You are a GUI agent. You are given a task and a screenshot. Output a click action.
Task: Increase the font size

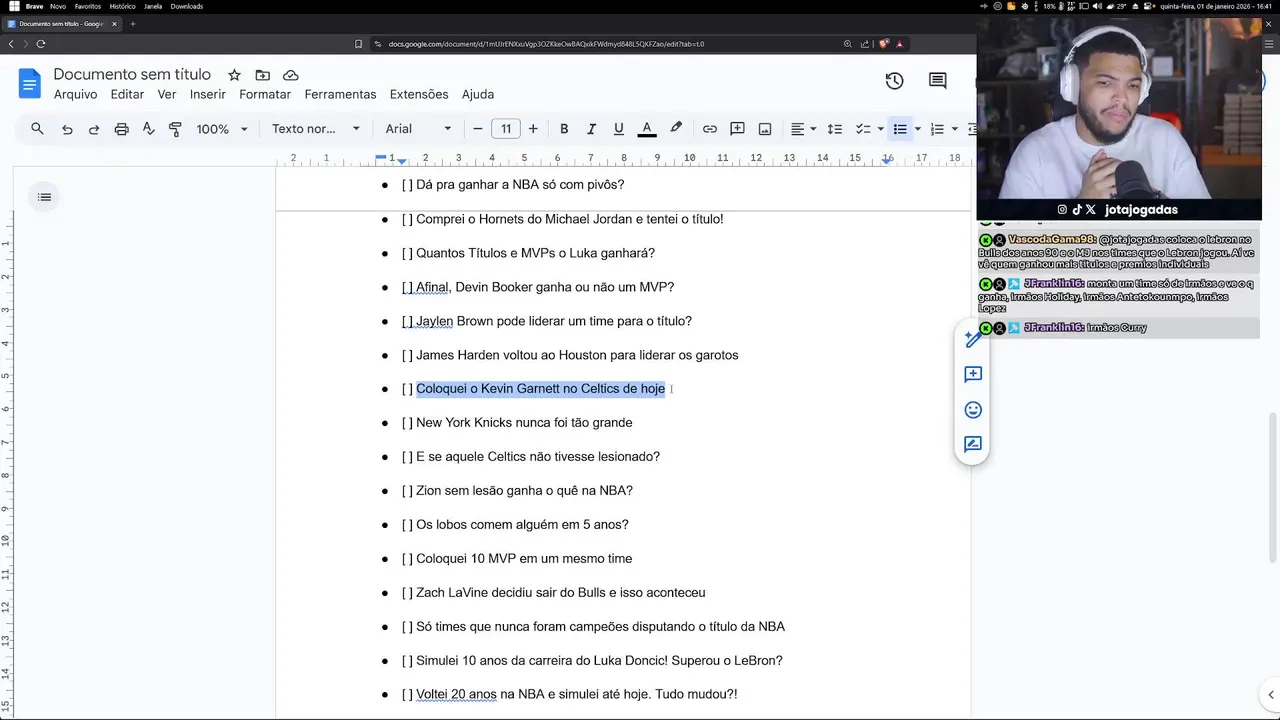pos(533,129)
